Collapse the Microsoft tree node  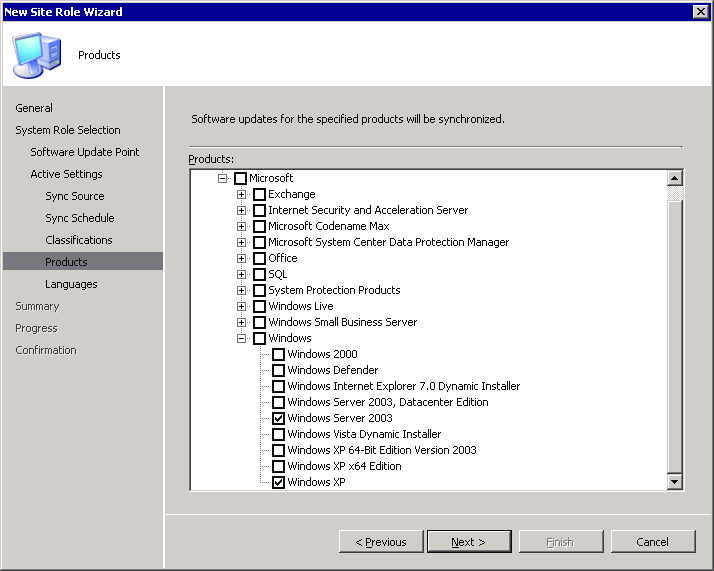tap(222, 178)
